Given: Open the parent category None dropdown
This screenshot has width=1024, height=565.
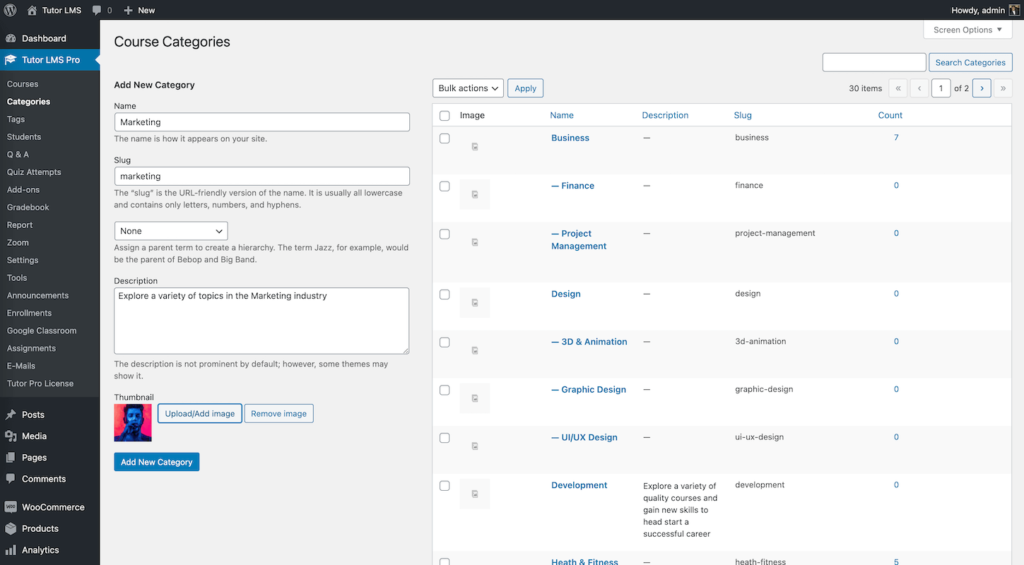Looking at the screenshot, I should [170, 231].
